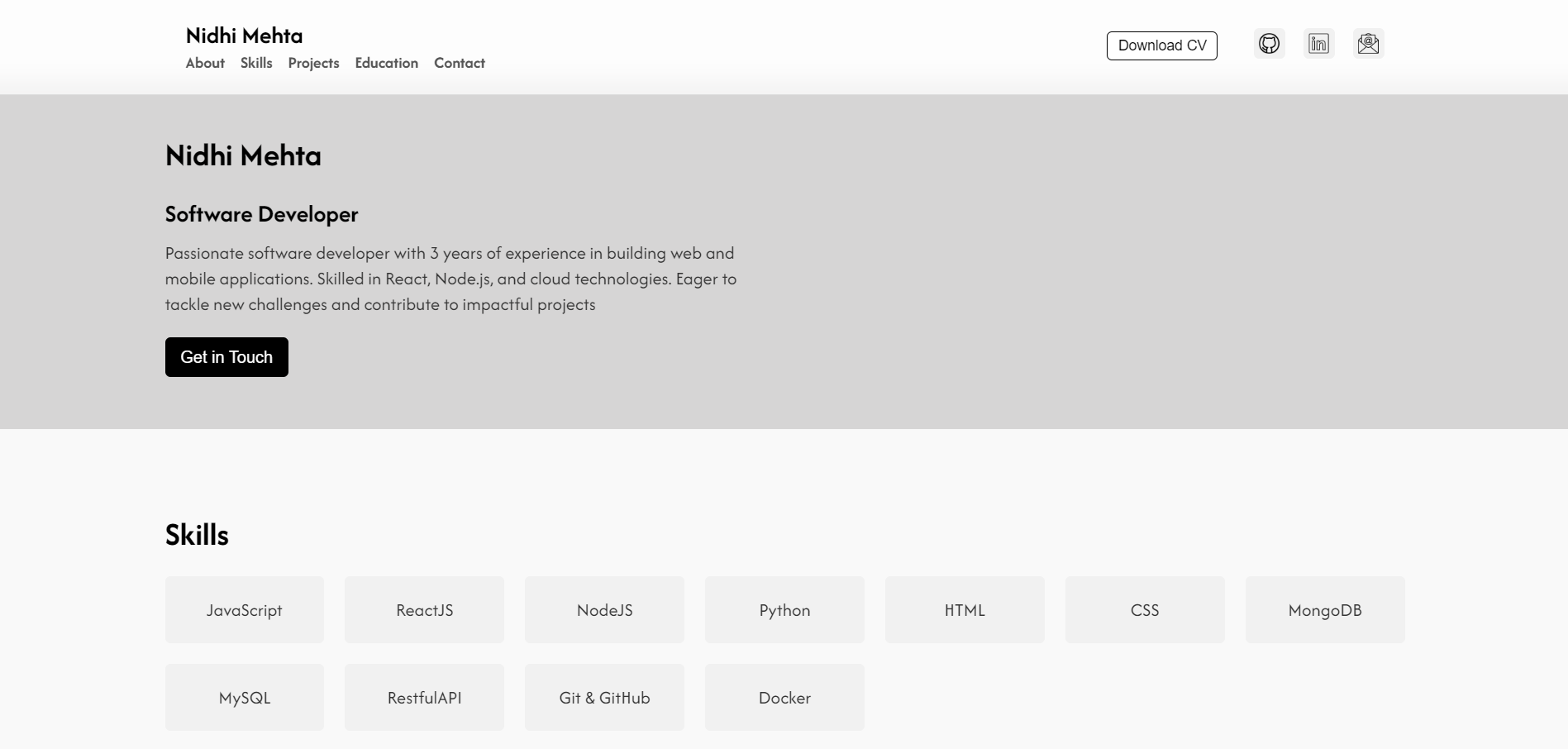Image resolution: width=1568 pixels, height=749 pixels.
Task: Jump to the Education nav link
Action: point(386,63)
